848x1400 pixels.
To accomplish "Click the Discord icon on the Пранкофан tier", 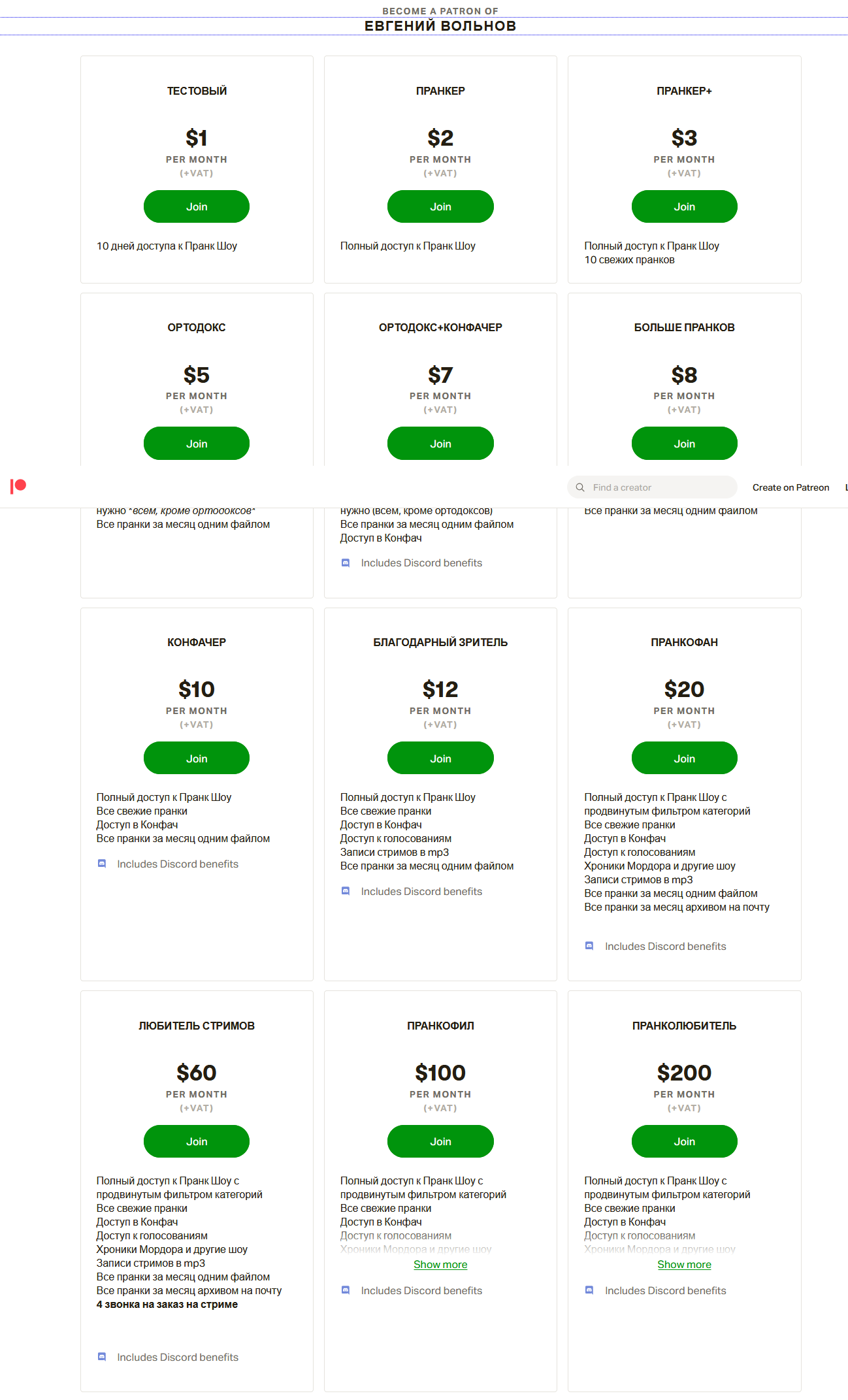I will point(589,945).
